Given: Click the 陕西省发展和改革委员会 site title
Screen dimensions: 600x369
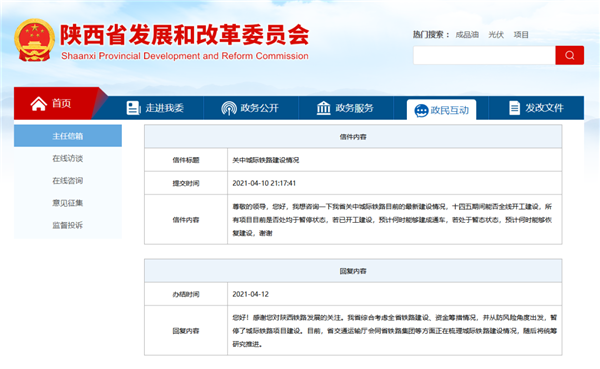Looking at the screenshot, I should 184,35.
